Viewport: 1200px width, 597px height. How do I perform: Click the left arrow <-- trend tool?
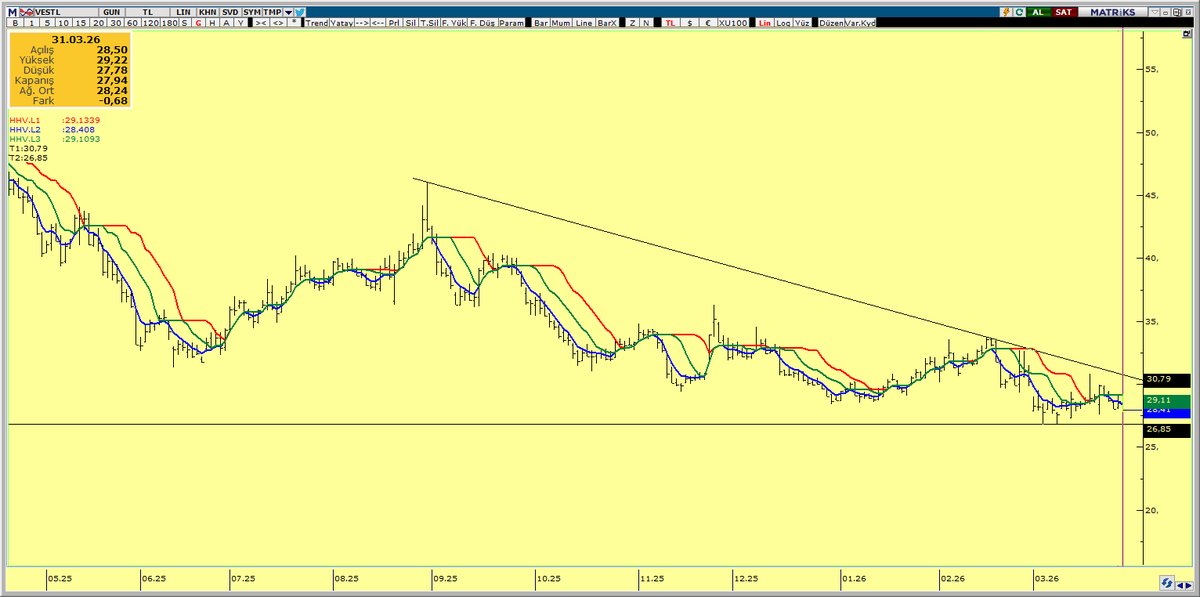tap(378, 22)
